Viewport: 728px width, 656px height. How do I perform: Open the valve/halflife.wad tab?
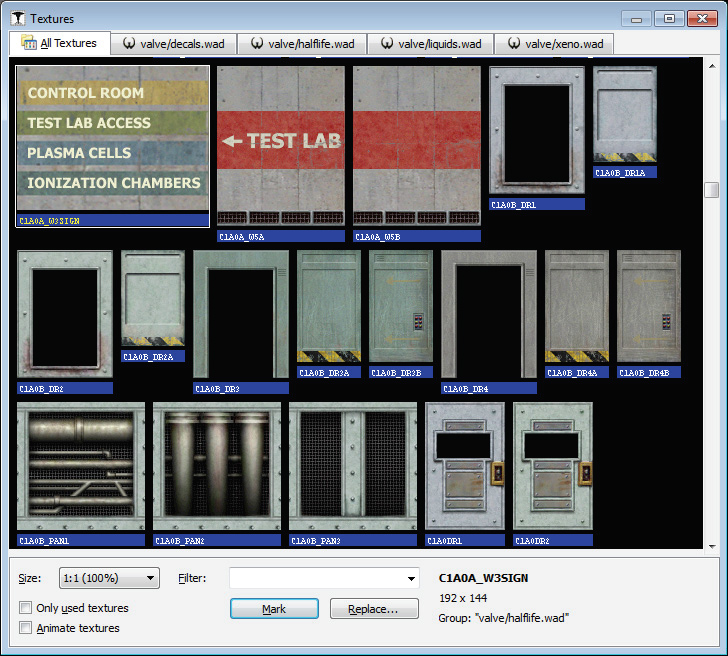pyautogui.click(x=302, y=44)
